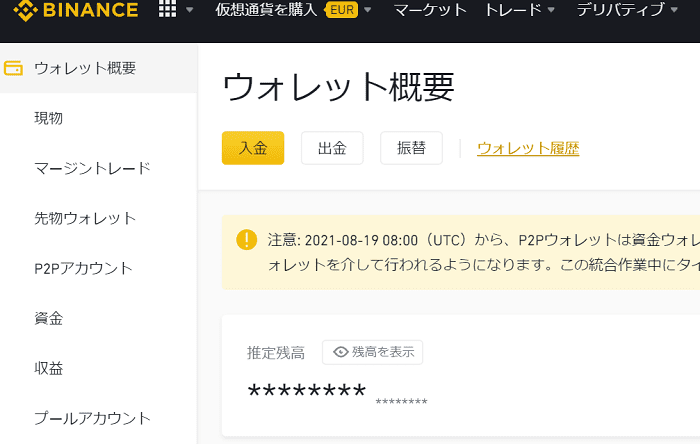This screenshot has height=444, width=700.
Task: Click the notice text starting 注意: 2021-08-19
Action: point(483,253)
